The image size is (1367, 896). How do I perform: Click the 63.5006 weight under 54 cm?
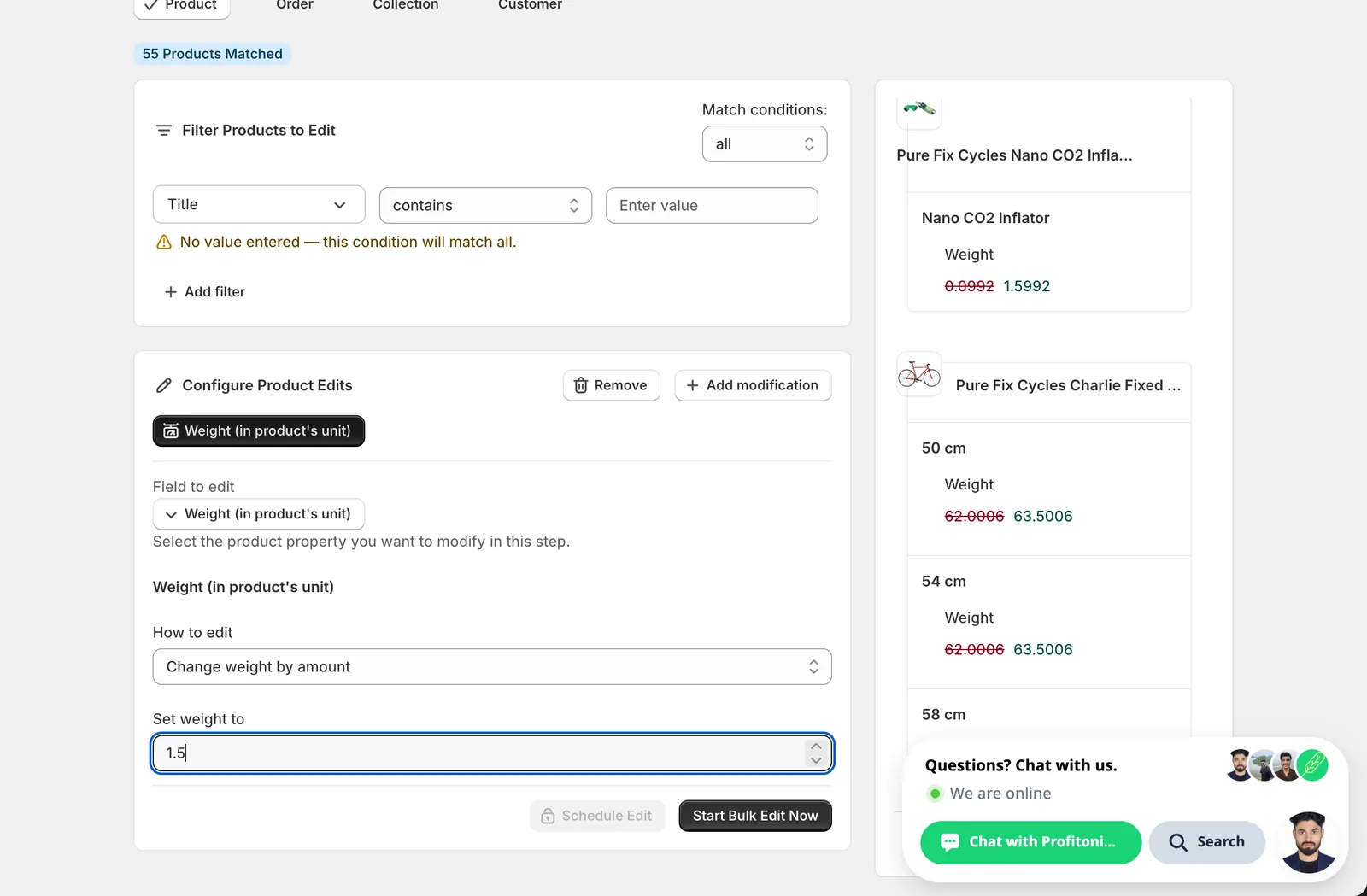point(1043,649)
